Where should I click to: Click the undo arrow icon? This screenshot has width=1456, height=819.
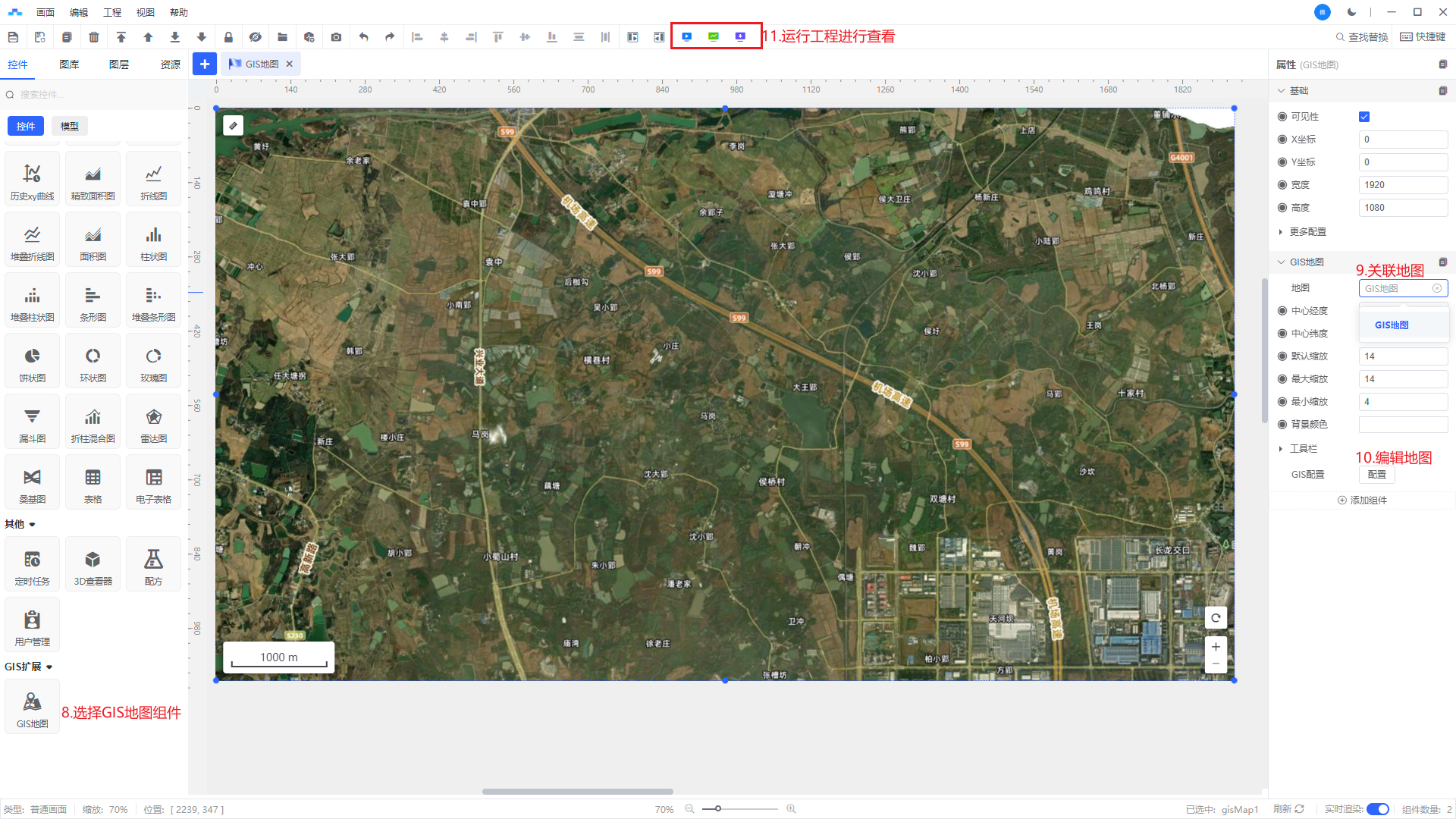(x=364, y=37)
